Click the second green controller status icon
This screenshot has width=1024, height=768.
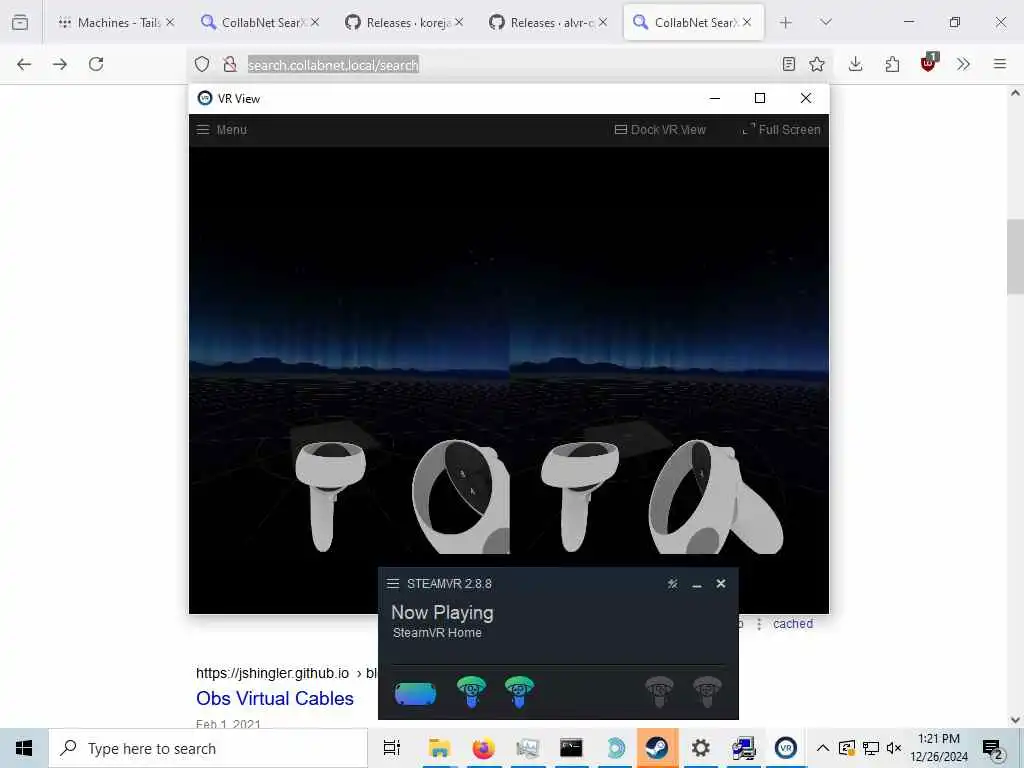point(519,692)
